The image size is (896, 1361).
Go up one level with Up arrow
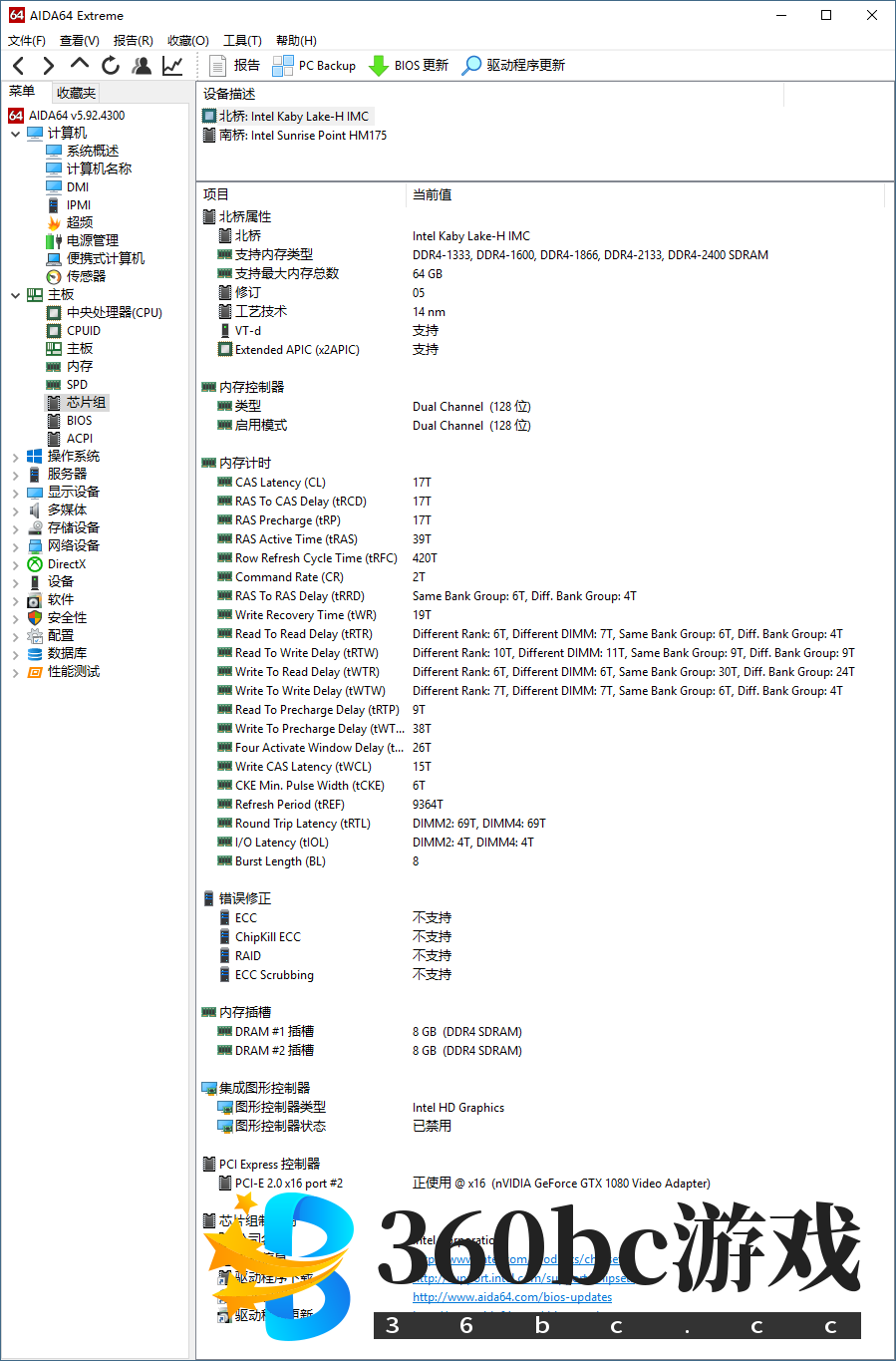coord(80,65)
